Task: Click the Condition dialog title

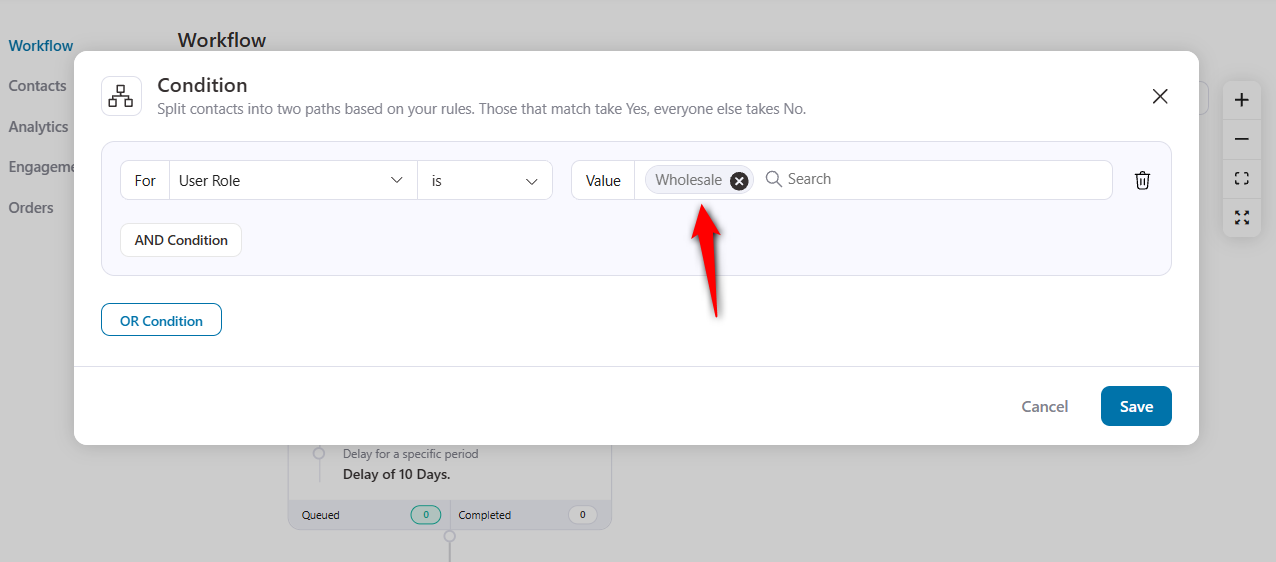Action: [x=202, y=86]
